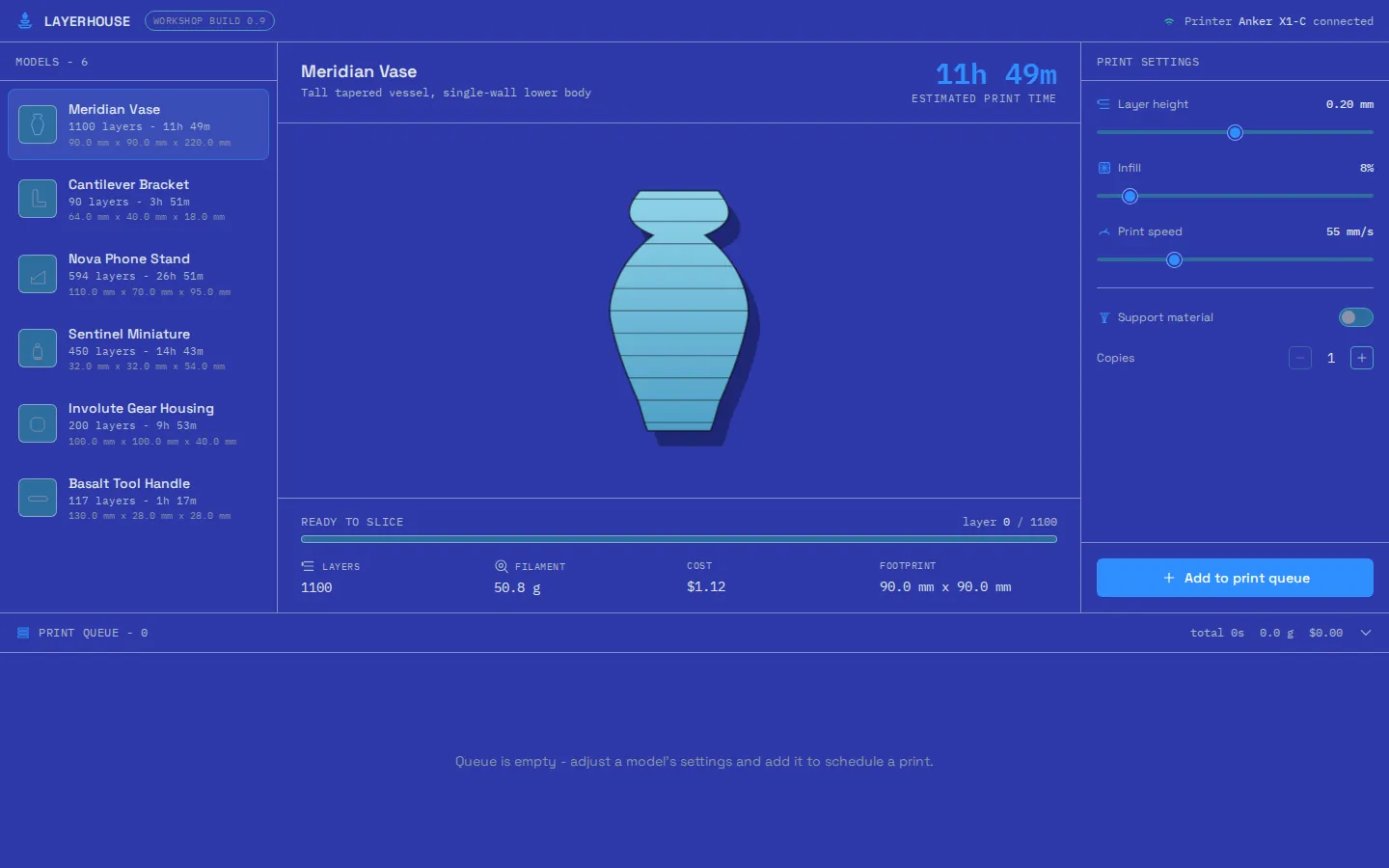This screenshot has width=1389, height=868.
Task: Click the slicing progress bar
Action: point(679,539)
